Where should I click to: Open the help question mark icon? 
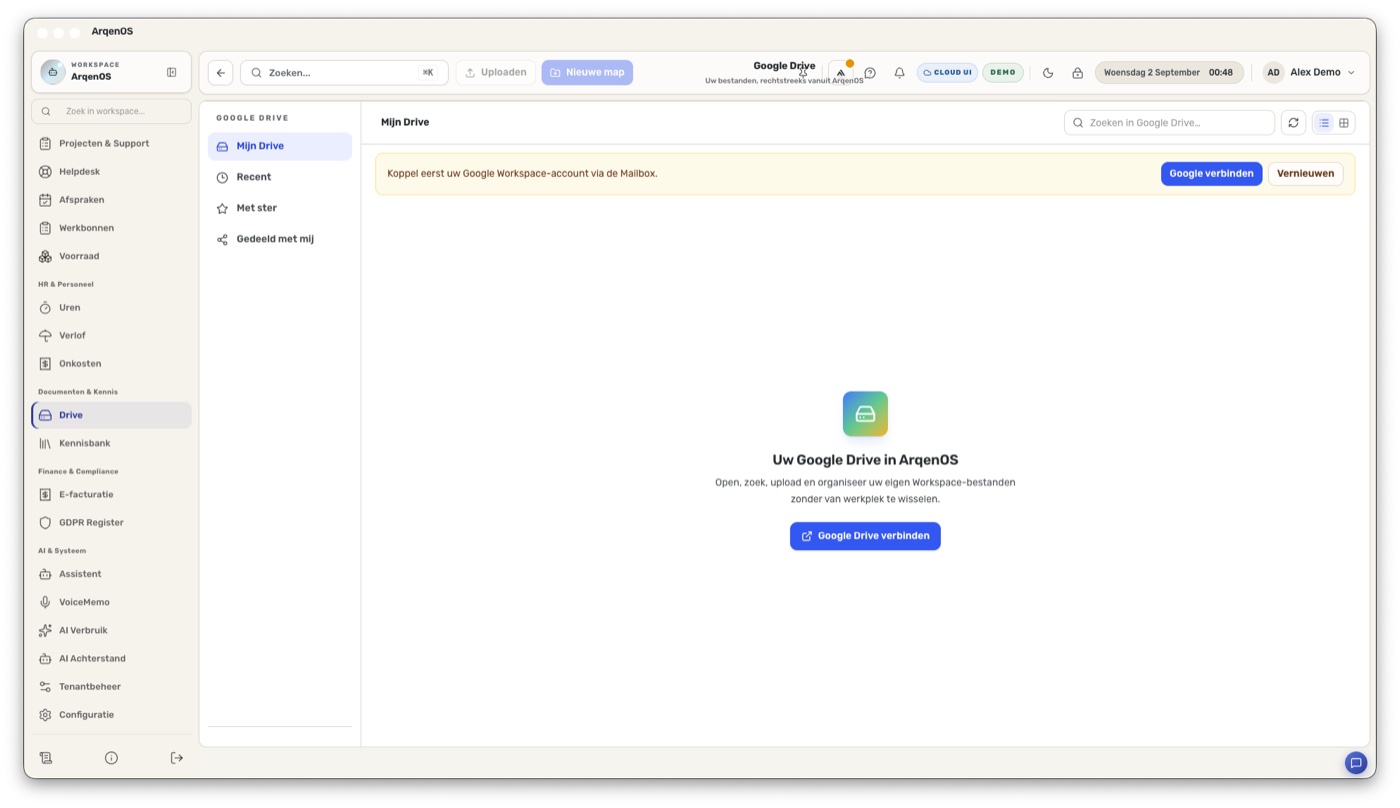coord(870,73)
